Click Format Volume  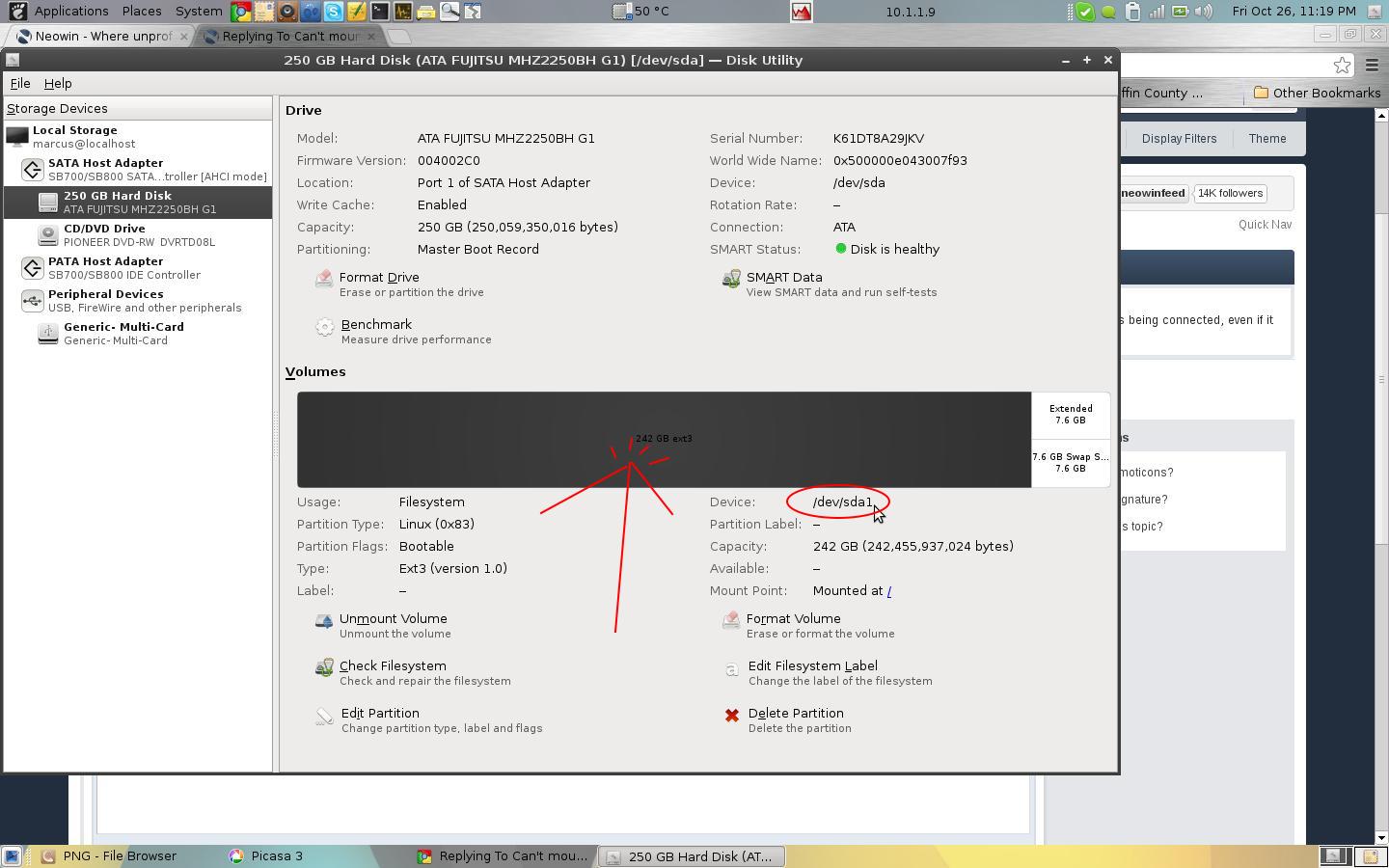click(808, 625)
